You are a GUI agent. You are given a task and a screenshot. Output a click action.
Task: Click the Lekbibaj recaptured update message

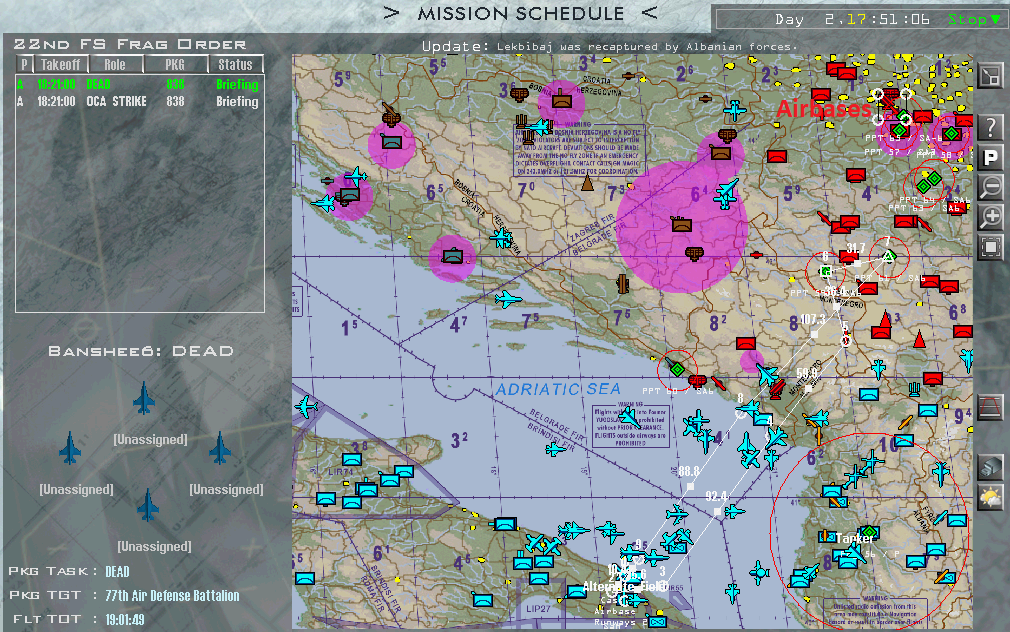click(x=647, y=46)
